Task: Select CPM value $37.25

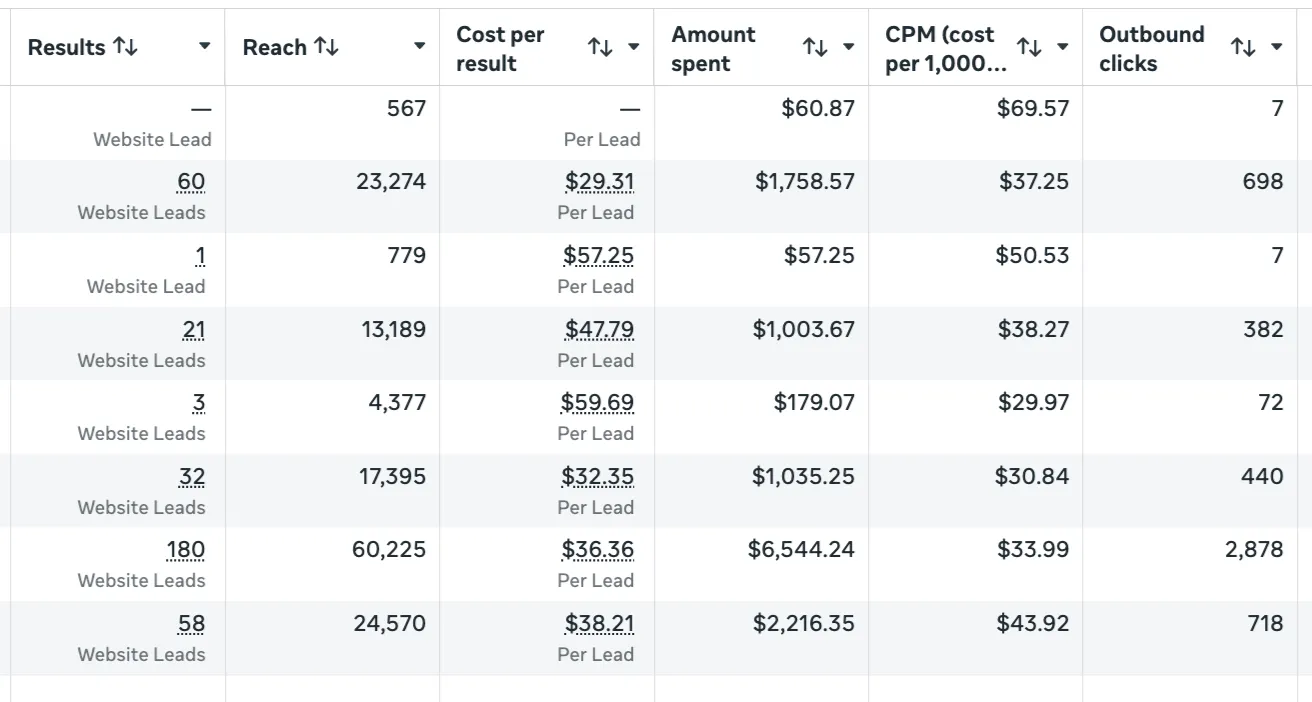Action: coord(1034,182)
